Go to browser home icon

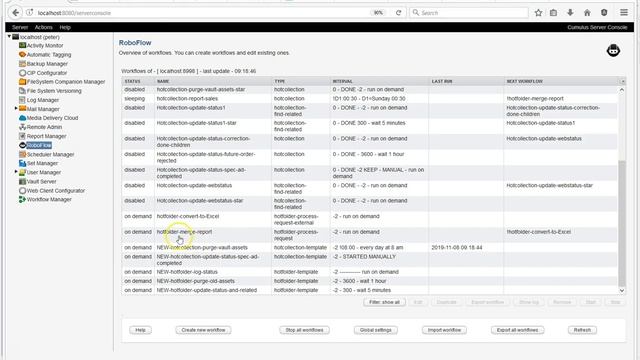tap(587, 13)
